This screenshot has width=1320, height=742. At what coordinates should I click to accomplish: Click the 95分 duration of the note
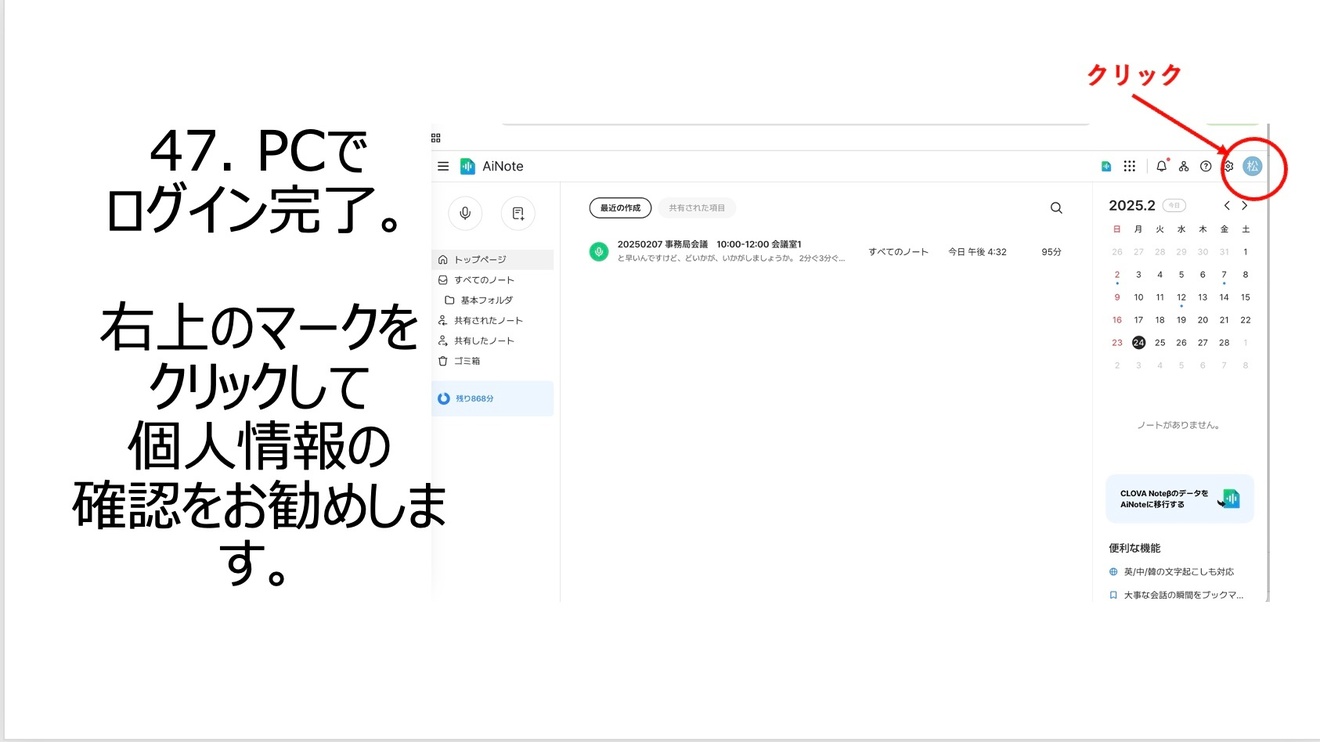[x=1051, y=252]
